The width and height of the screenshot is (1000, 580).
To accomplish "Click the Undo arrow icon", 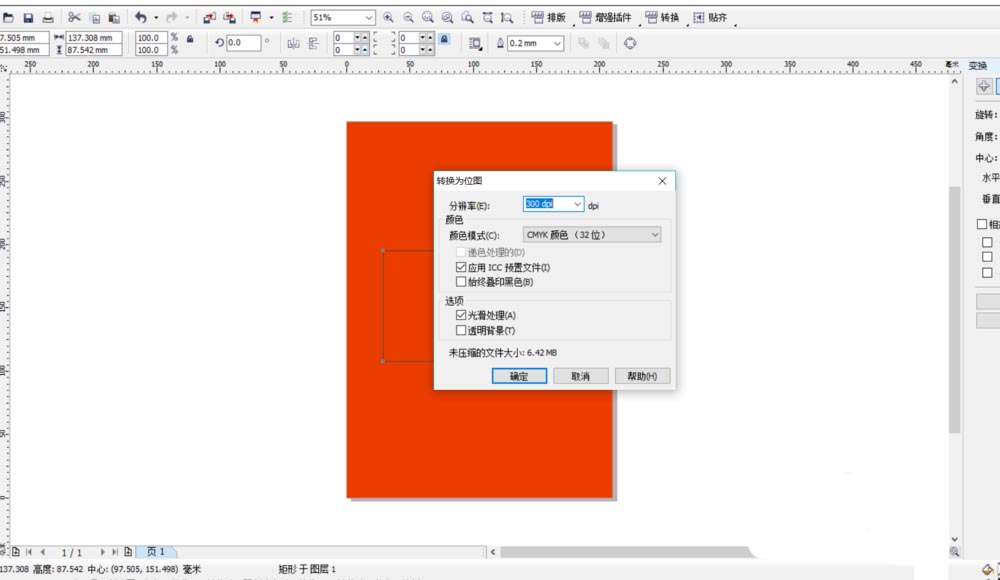I will tap(142, 17).
